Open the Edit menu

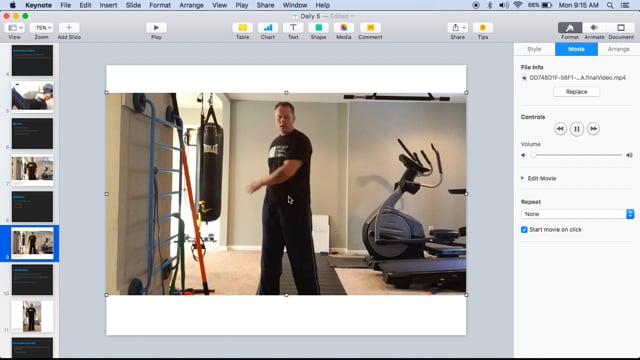[85, 5]
